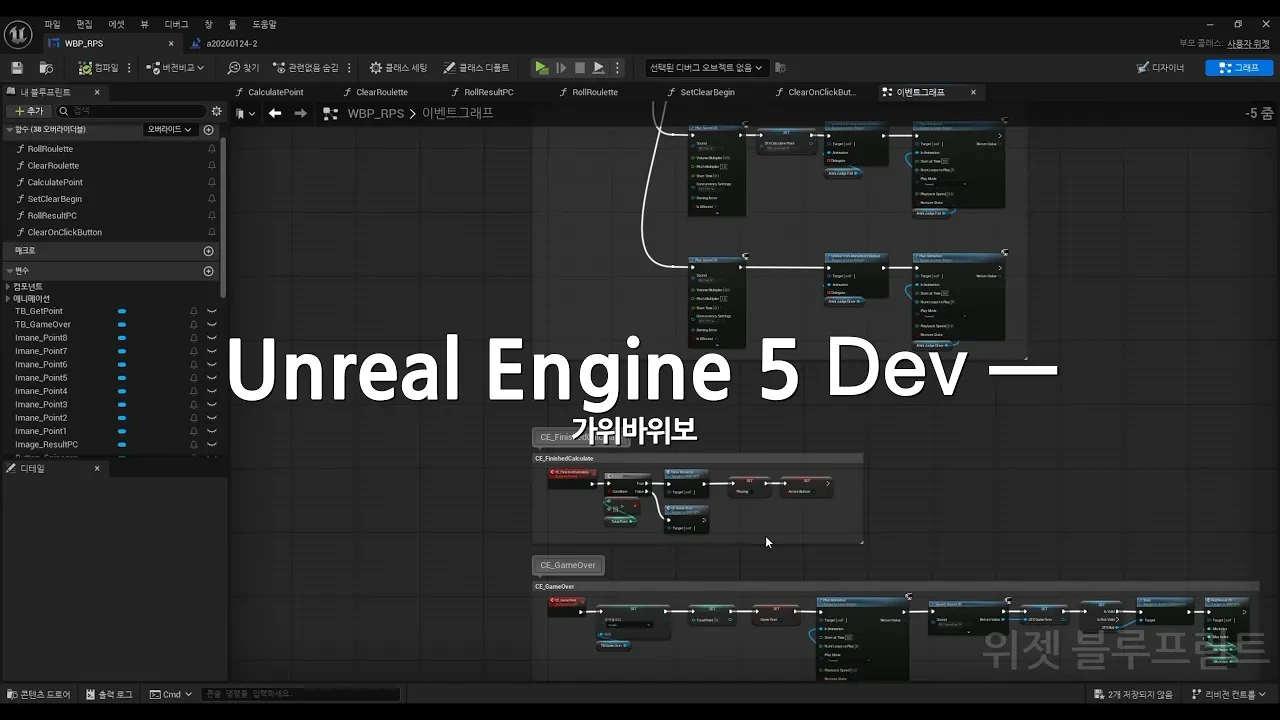
Task: Add new macro with the 매크로 plus icon
Action: click(x=209, y=251)
